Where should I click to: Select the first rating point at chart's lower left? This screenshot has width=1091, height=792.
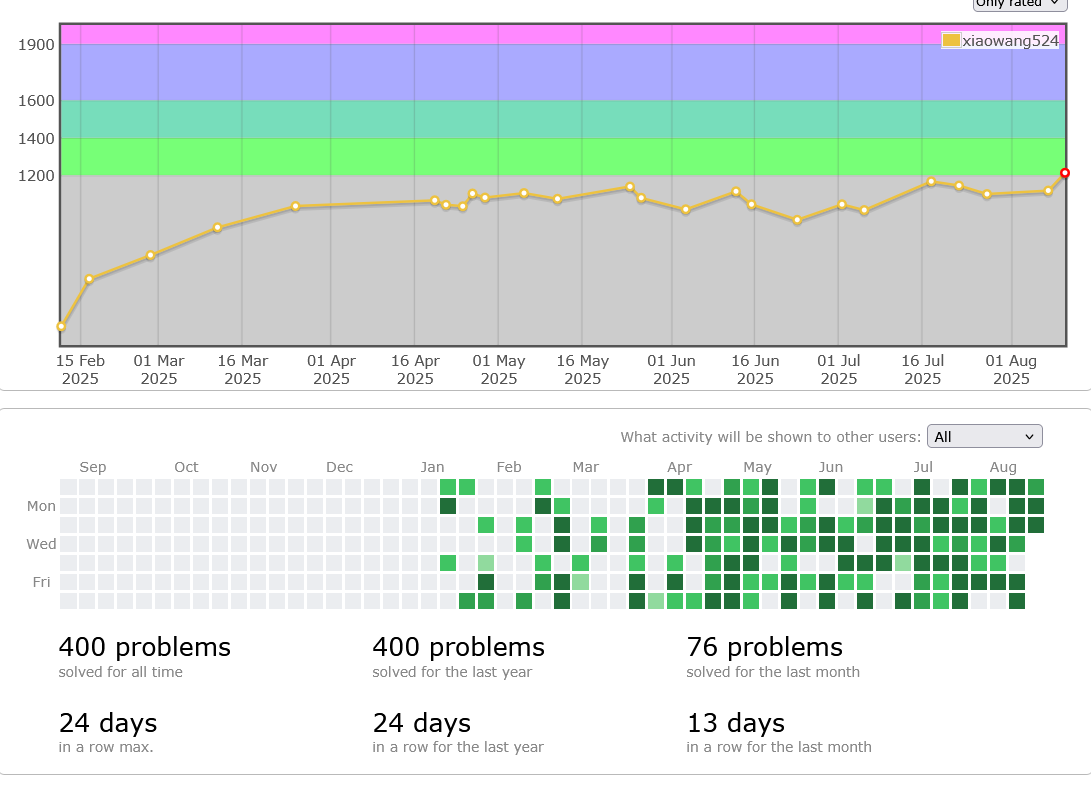[x=61, y=326]
